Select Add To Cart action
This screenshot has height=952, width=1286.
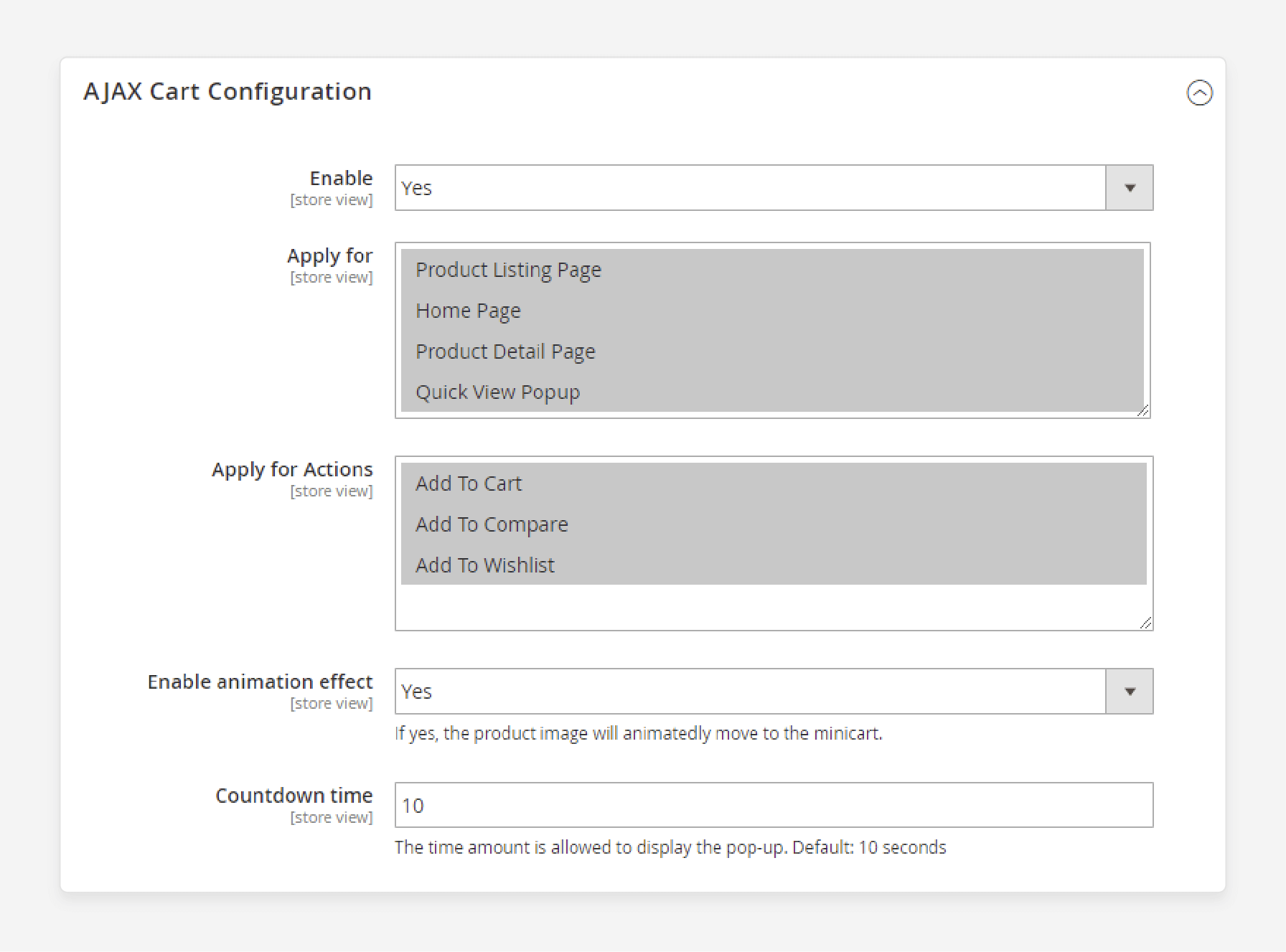tap(774, 484)
